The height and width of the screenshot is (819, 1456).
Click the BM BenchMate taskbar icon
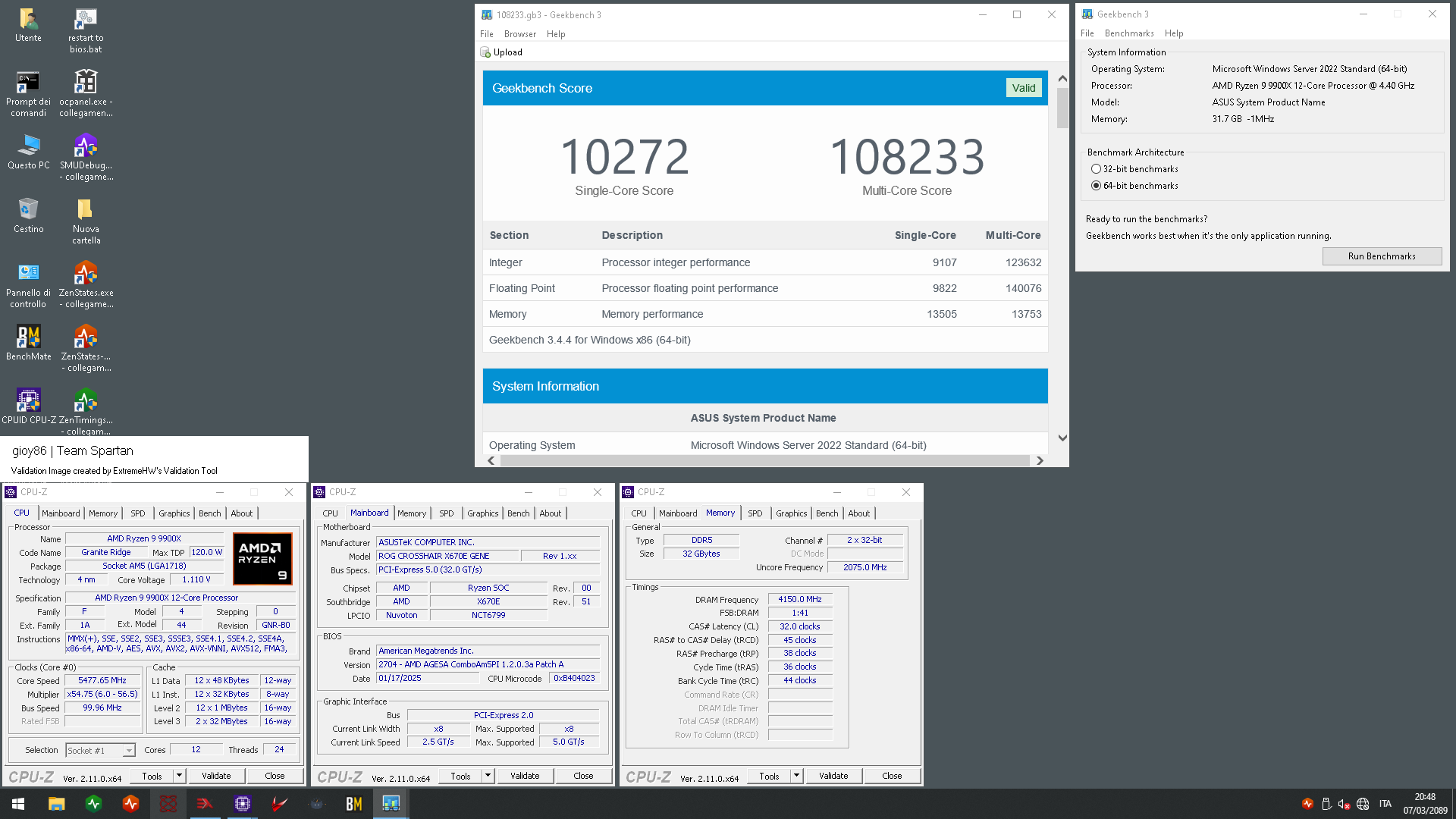pyautogui.click(x=353, y=804)
